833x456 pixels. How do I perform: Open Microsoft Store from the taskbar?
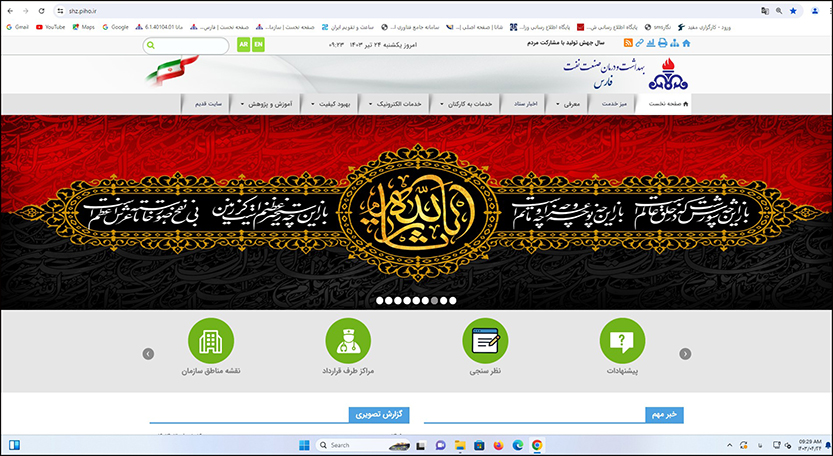tap(479, 445)
